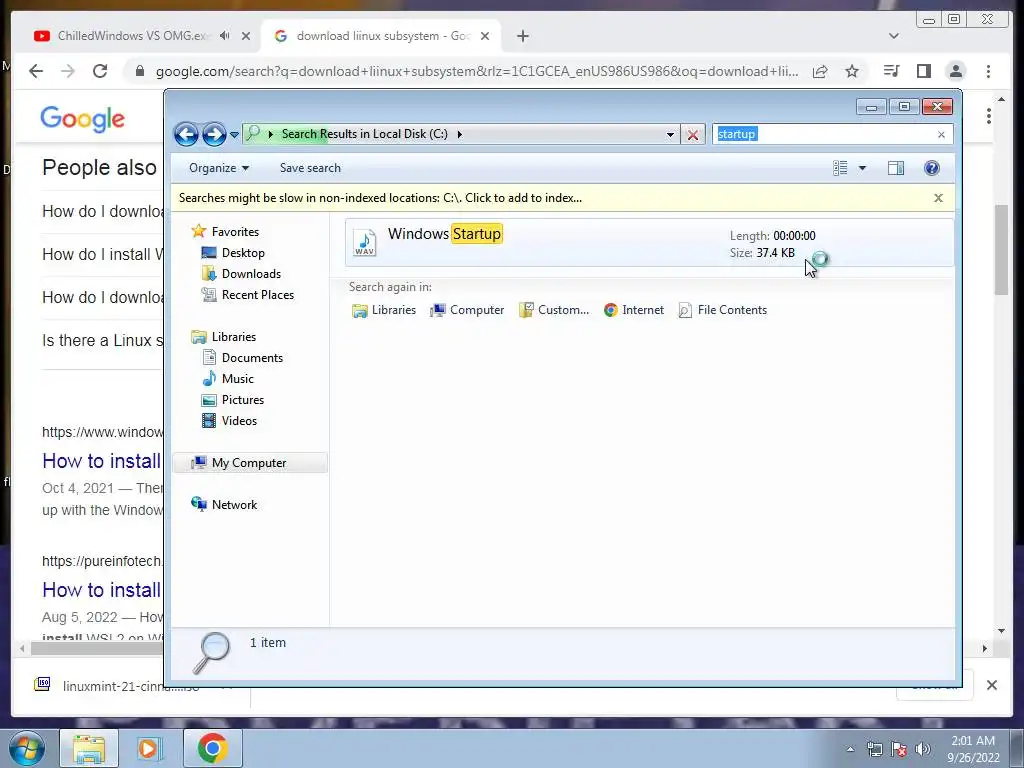Open Desktop in navigation pane
1024x768 pixels.
(233, 253)
